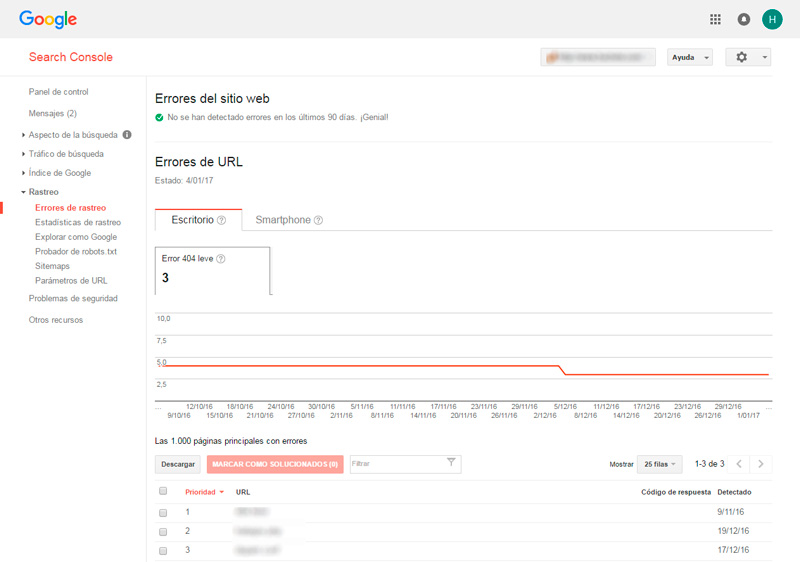Click the filter funnel icon
This screenshot has height=562, width=800.
pos(451,463)
